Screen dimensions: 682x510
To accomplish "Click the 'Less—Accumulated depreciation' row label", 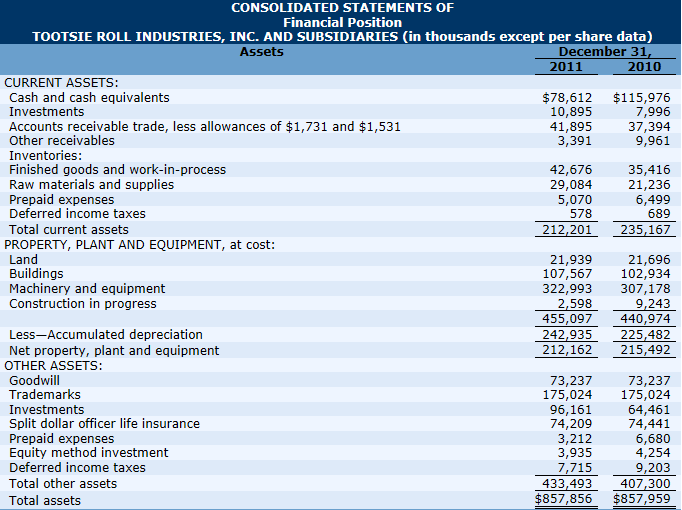I will pos(106,335).
